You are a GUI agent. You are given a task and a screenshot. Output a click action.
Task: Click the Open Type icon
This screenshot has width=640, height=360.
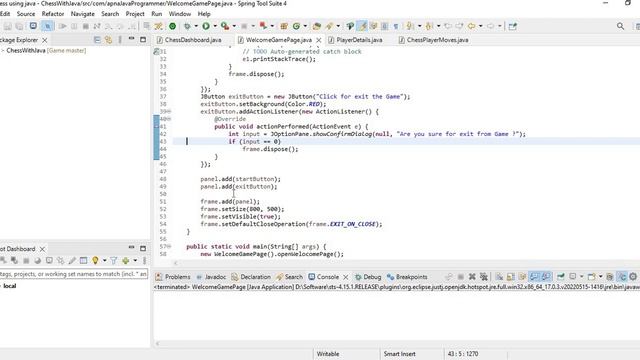pyautogui.click(x=317, y=26)
